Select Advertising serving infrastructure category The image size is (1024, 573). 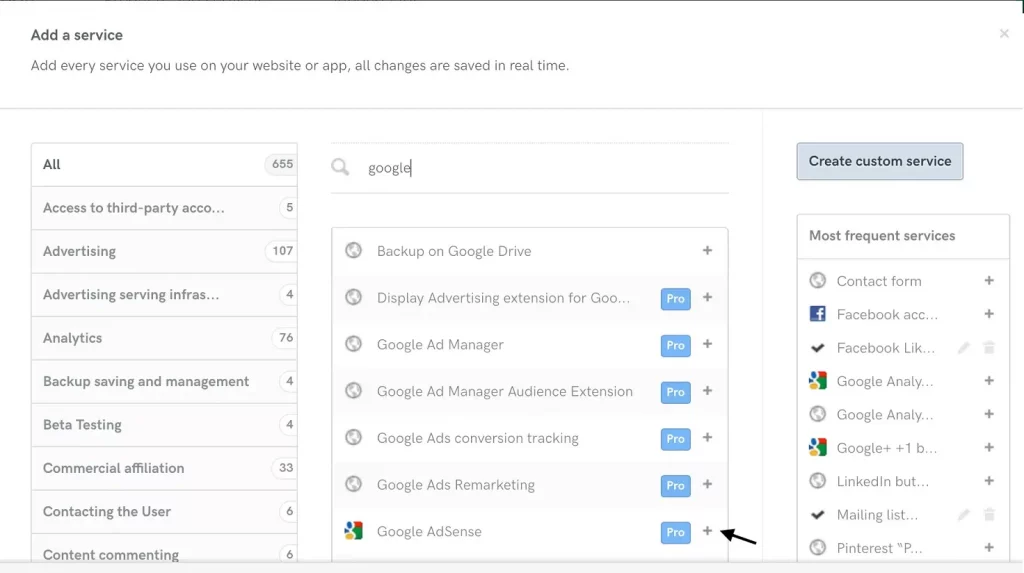[164, 295]
